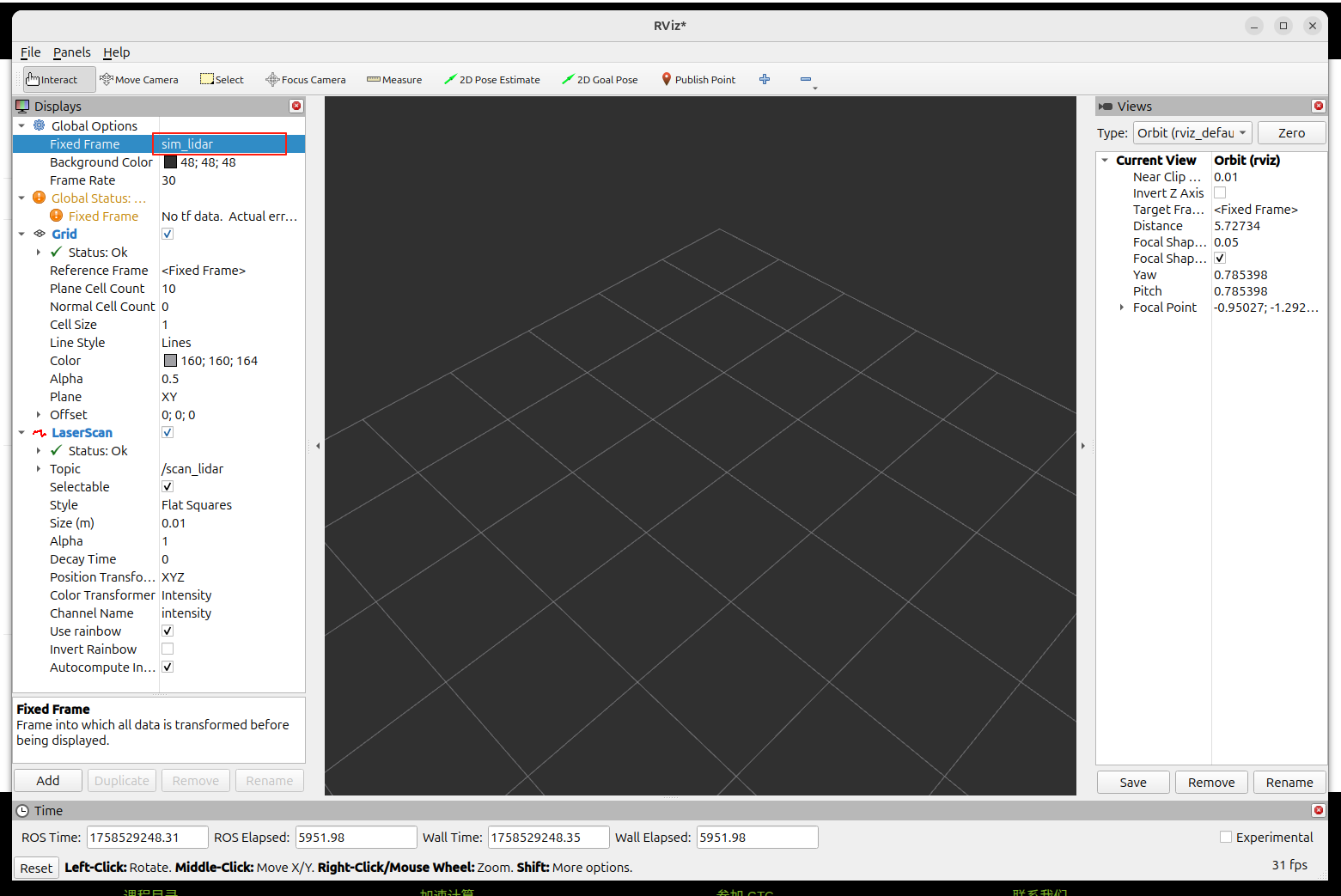
Task: Click the Add display button
Action: coord(48,781)
